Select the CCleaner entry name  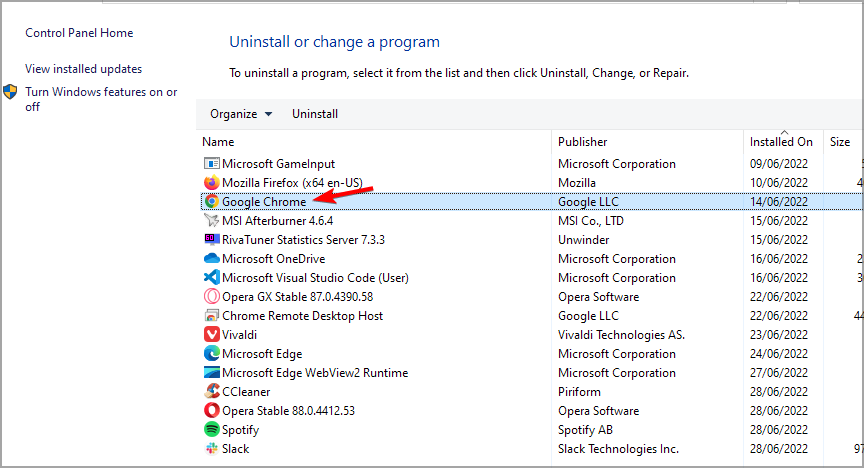(246, 392)
